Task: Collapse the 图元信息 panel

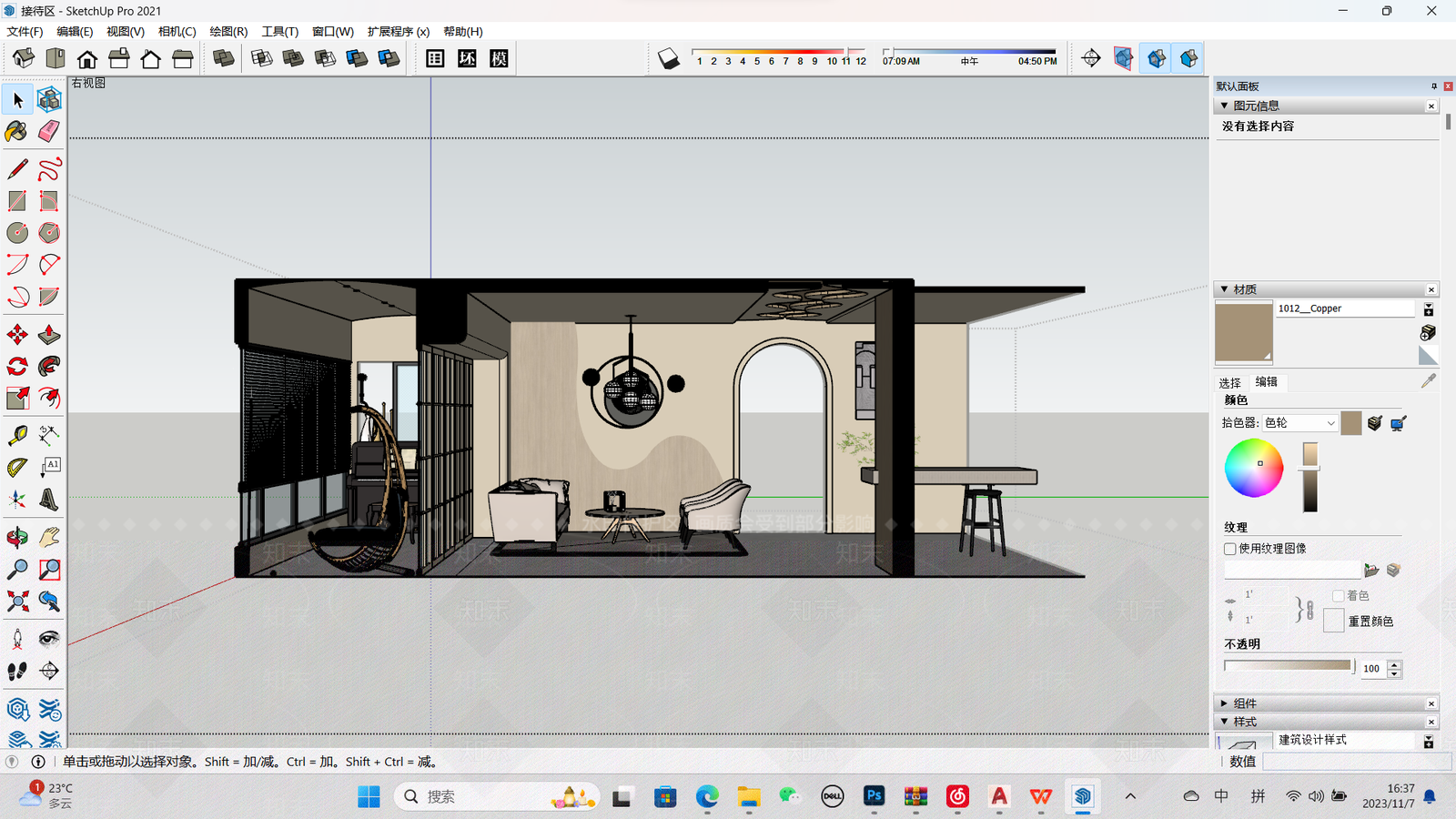Action: 1224,106
